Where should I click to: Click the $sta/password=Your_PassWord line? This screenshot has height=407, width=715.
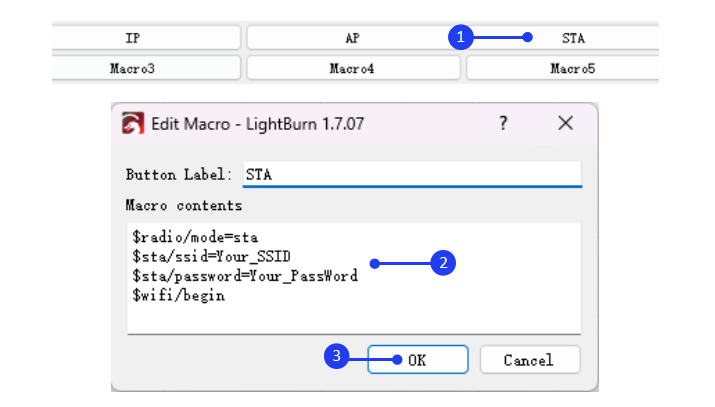[x=245, y=276]
